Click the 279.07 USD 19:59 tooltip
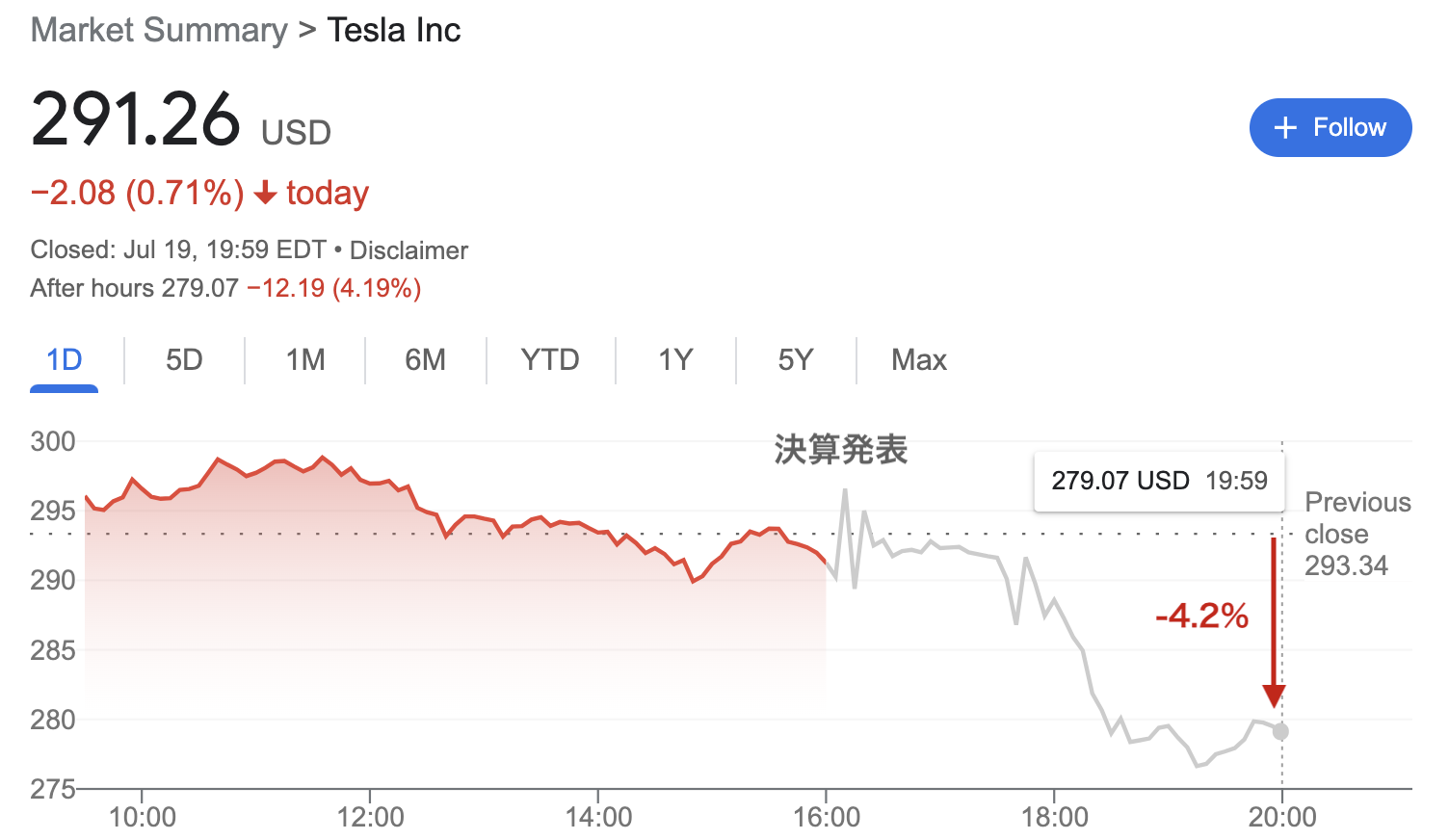The width and height of the screenshot is (1449, 840). [x=1159, y=481]
